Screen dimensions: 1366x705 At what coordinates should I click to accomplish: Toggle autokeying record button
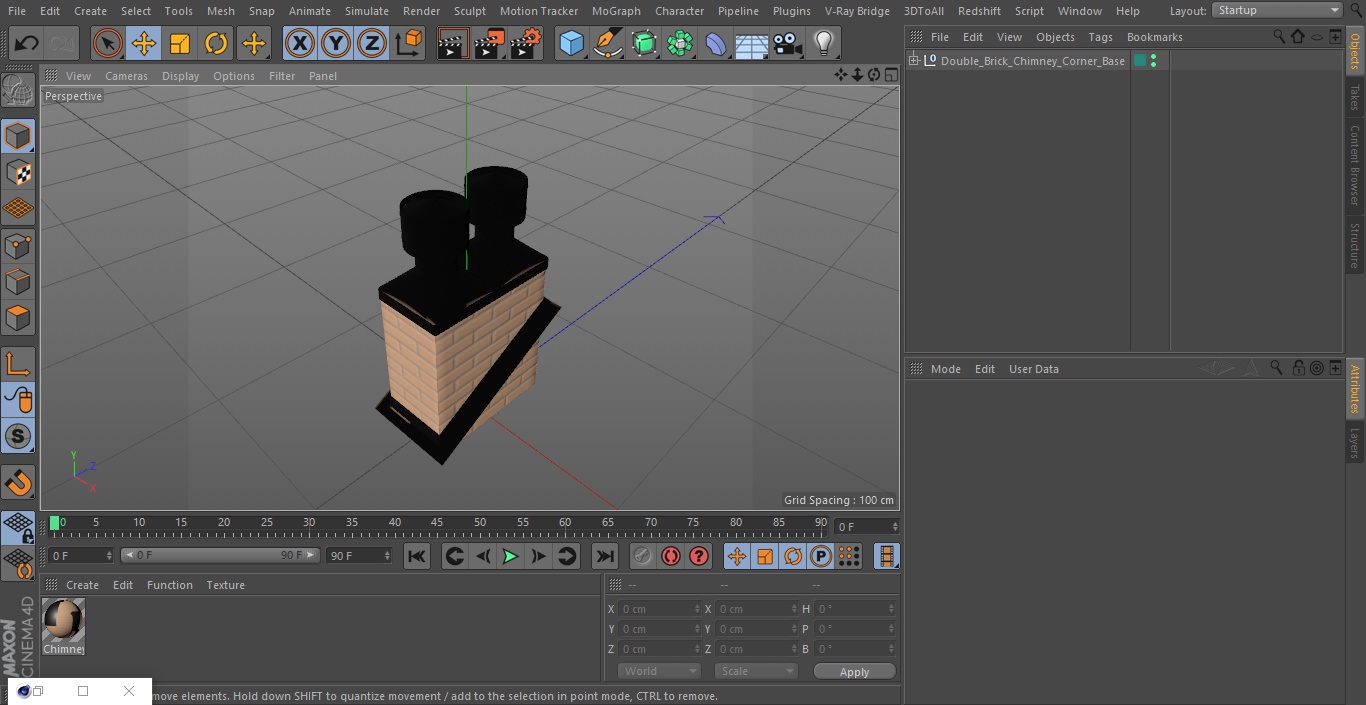[x=671, y=556]
